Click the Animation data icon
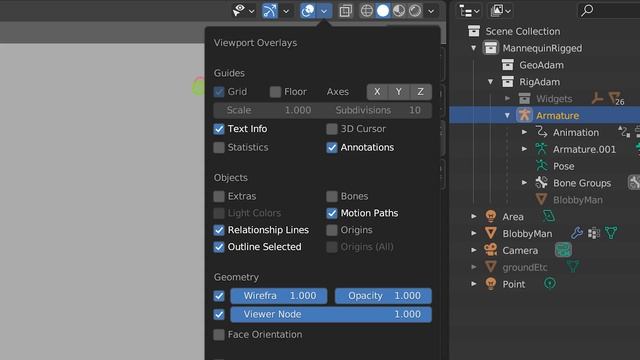The width and height of the screenshot is (640, 360). coord(541,132)
